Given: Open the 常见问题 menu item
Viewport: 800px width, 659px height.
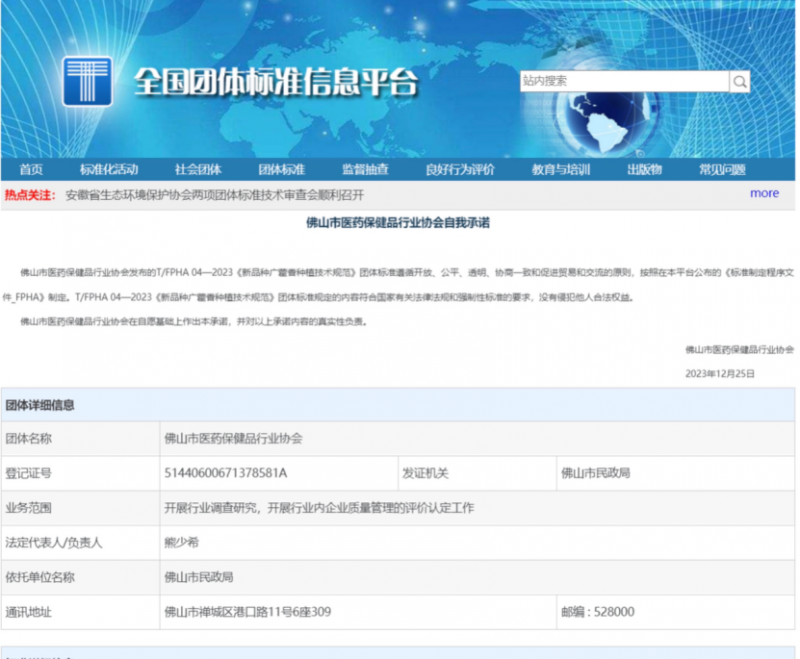Looking at the screenshot, I should (722, 169).
